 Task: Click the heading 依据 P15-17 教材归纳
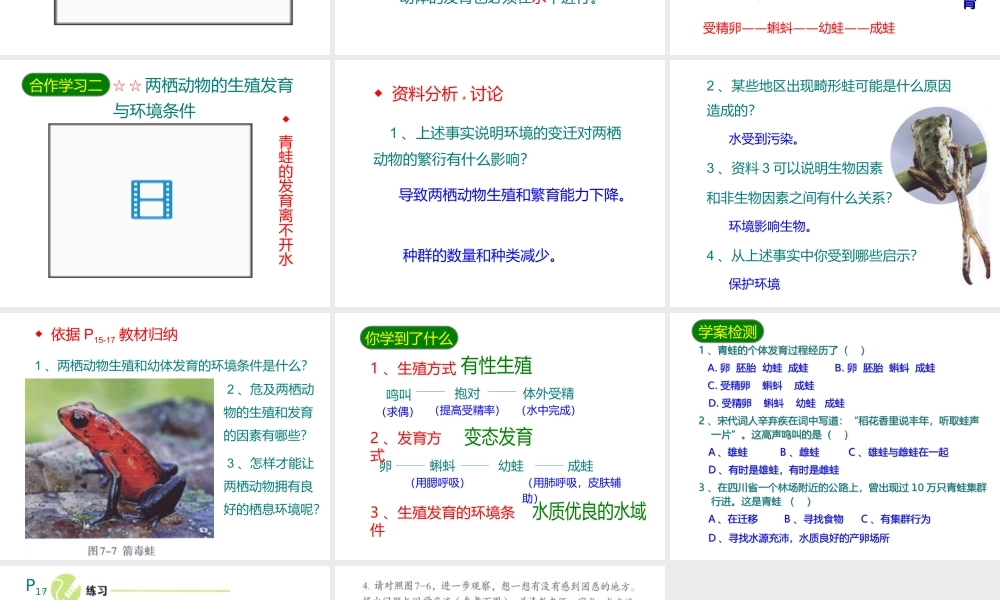pyautogui.click(x=114, y=335)
